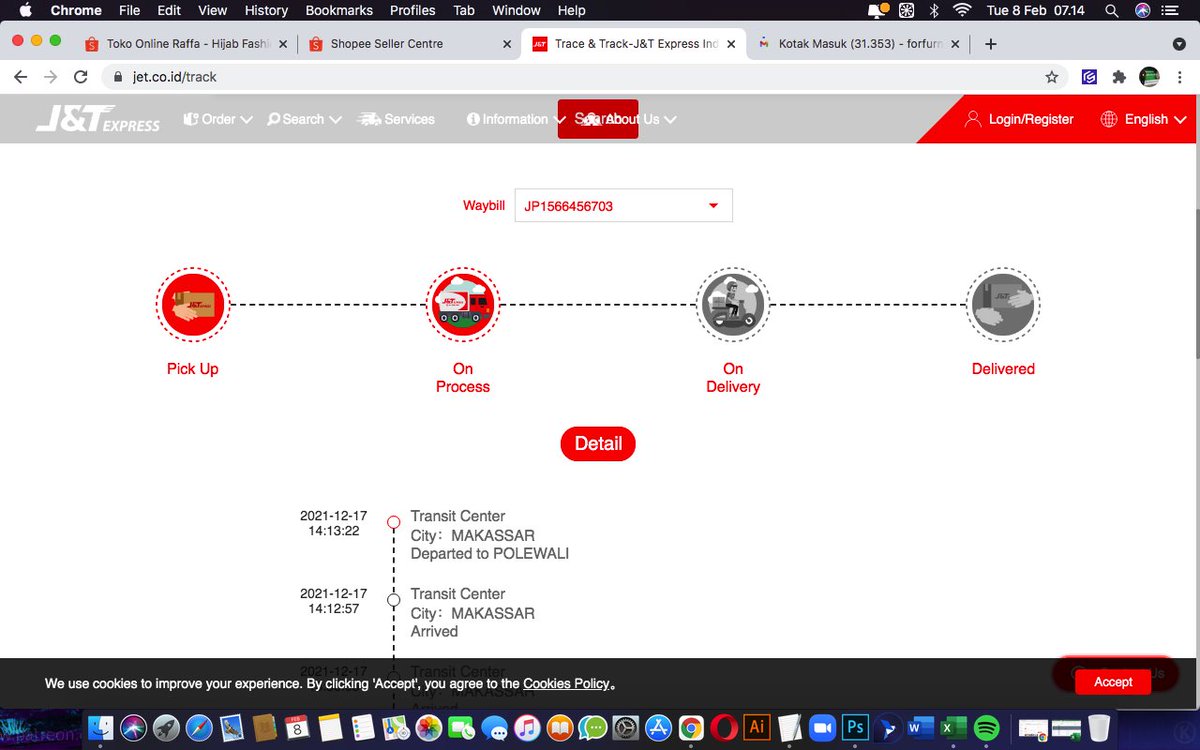
Task: Open the History menu
Action: (266, 10)
